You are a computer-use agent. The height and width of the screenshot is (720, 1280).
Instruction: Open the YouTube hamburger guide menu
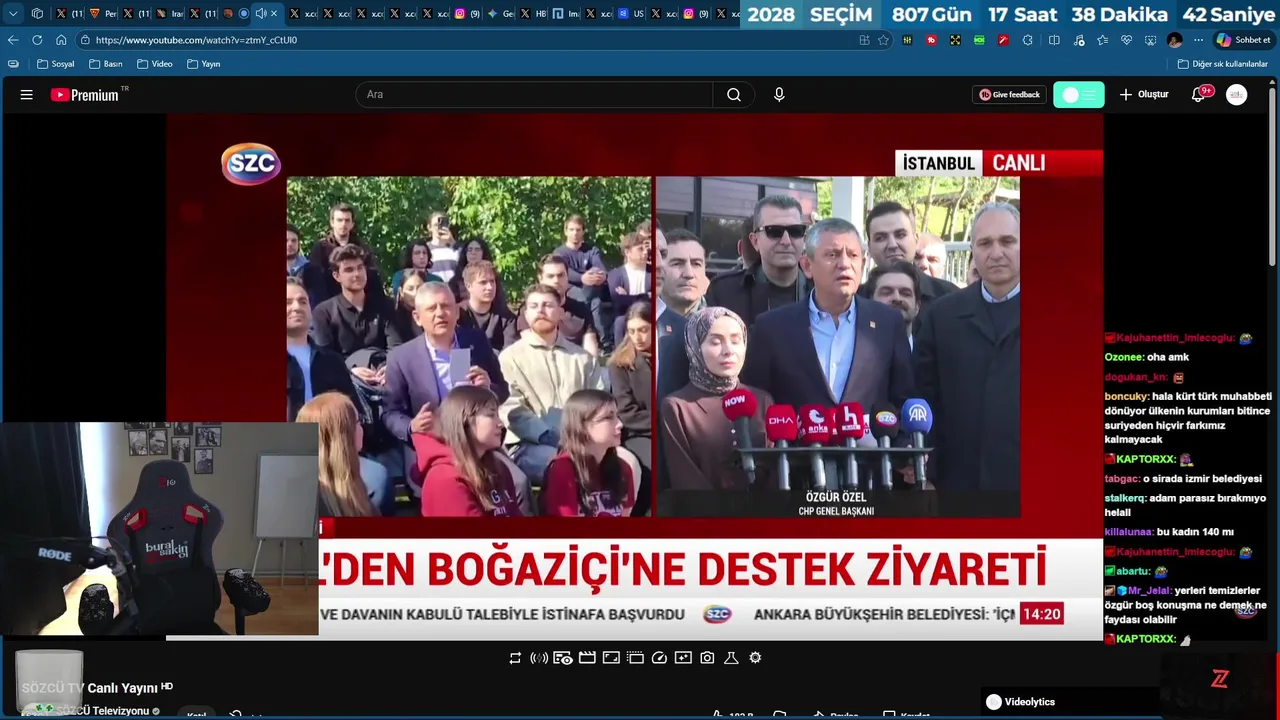pyautogui.click(x=27, y=95)
